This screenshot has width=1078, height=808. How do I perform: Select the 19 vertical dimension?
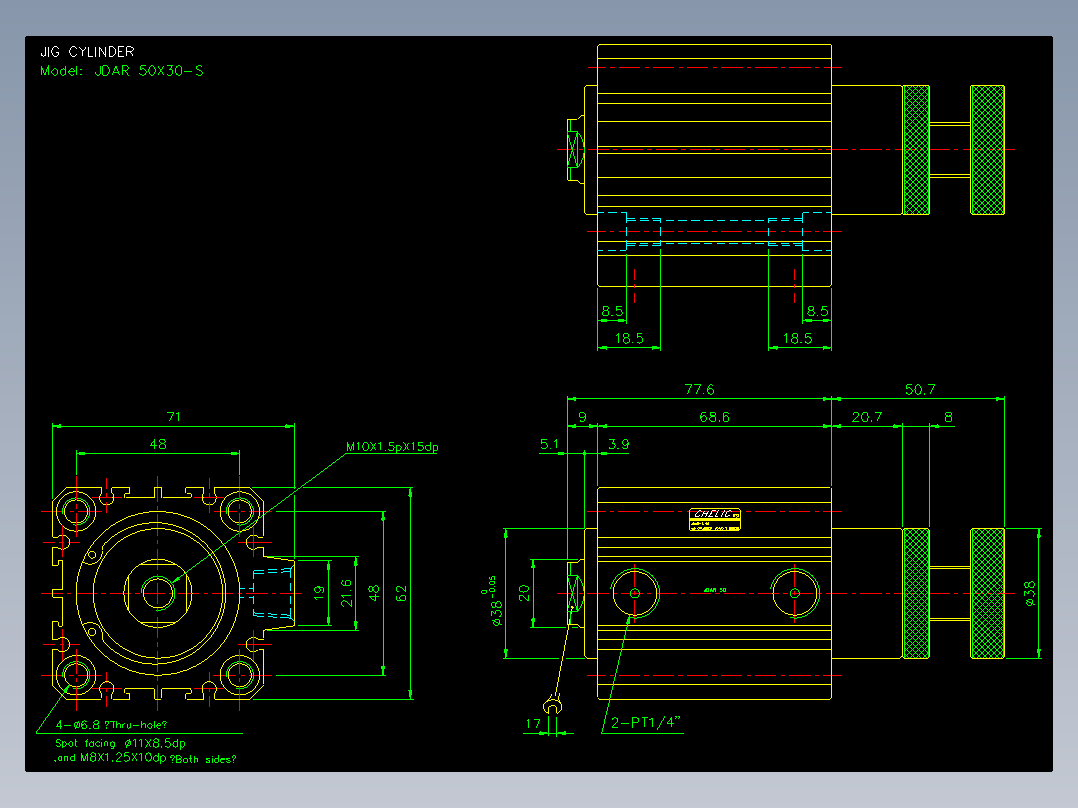coord(319,593)
